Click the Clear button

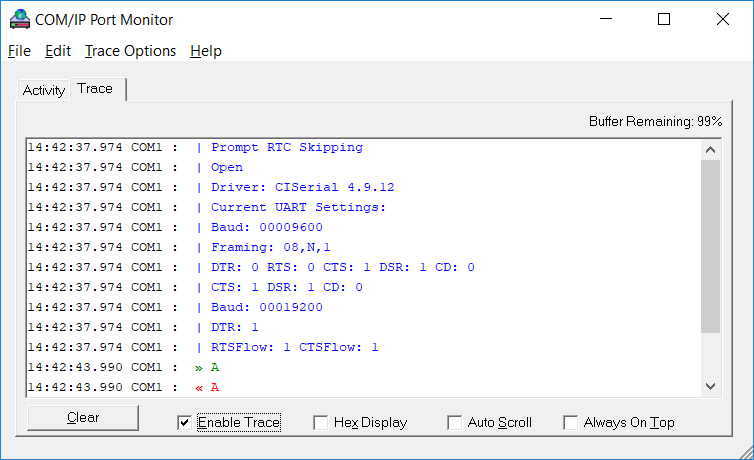point(83,418)
